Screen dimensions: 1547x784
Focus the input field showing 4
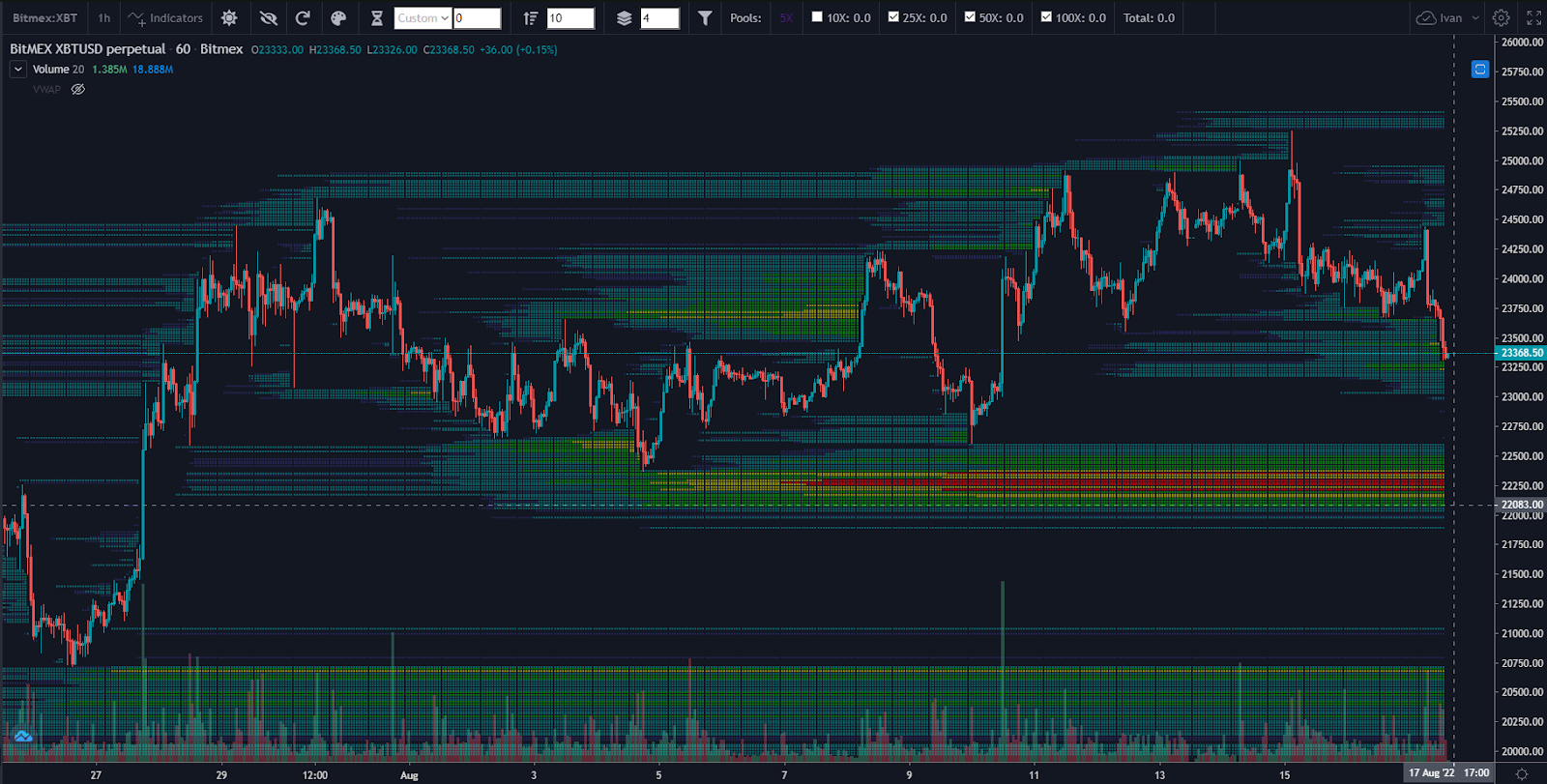coord(659,18)
